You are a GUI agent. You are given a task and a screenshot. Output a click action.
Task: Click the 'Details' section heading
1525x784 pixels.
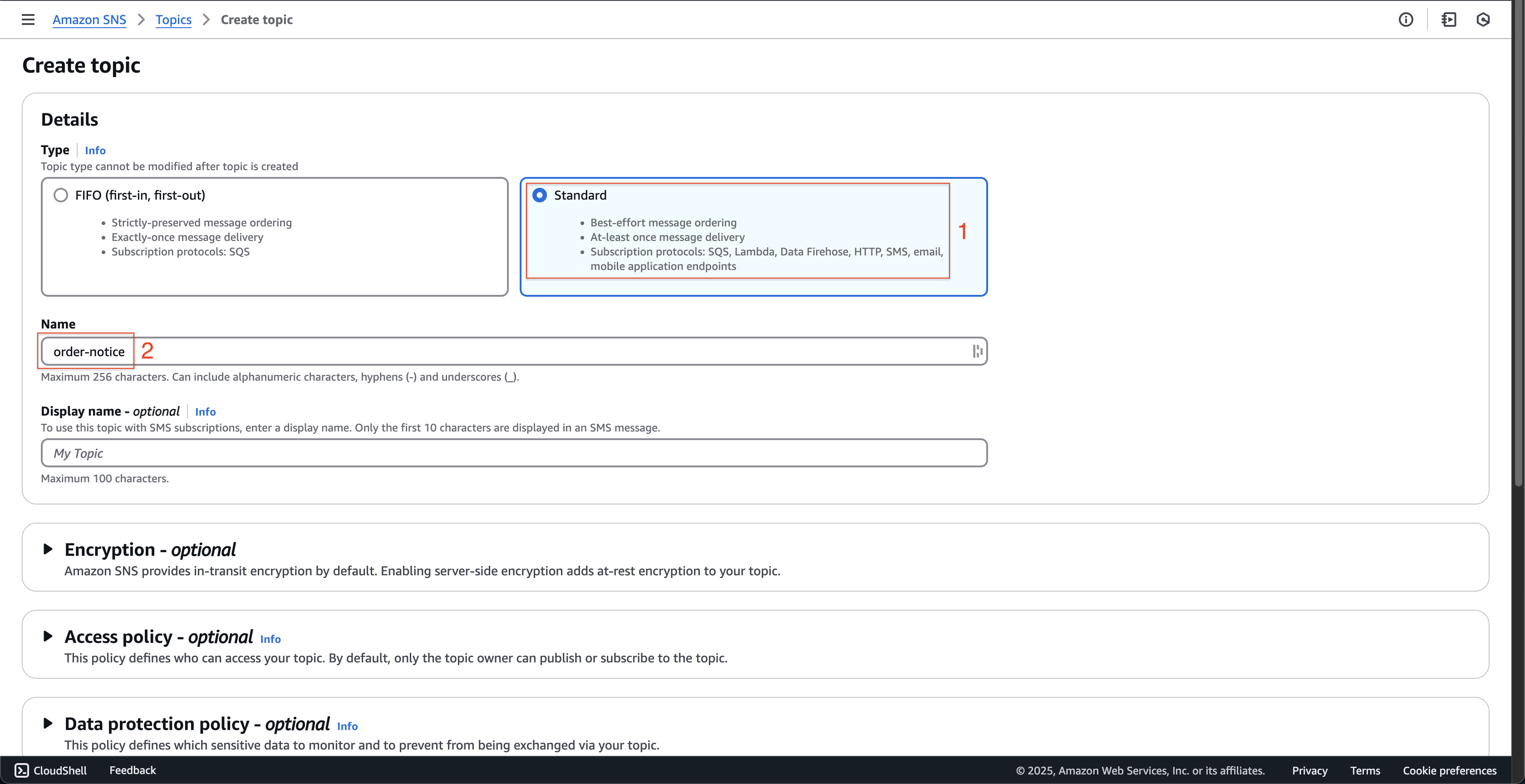pos(69,119)
